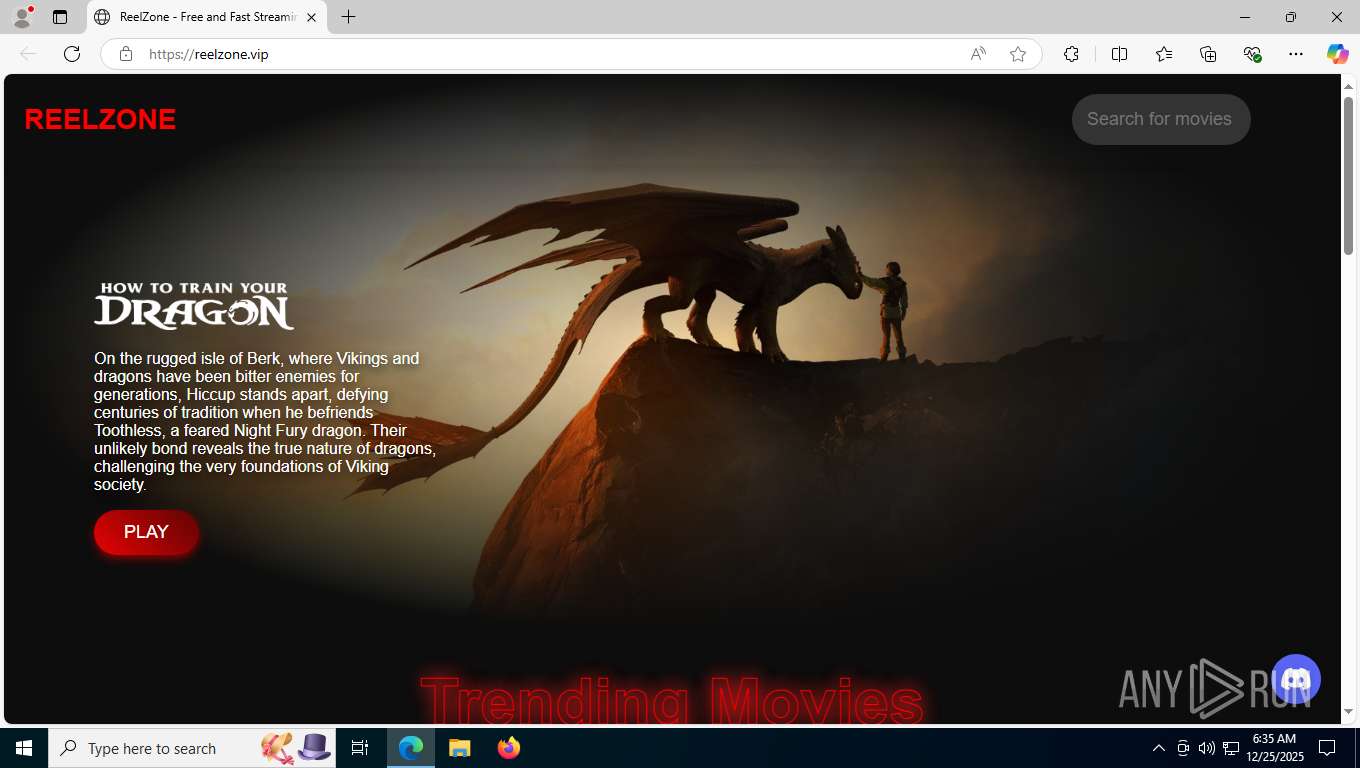Open Windows Start menu
This screenshot has height=768, width=1360.
(x=24, y=748)
